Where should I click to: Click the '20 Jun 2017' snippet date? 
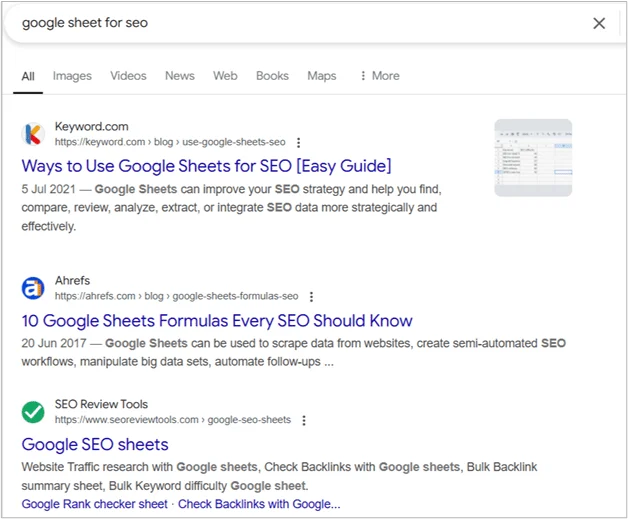(54, 343)
